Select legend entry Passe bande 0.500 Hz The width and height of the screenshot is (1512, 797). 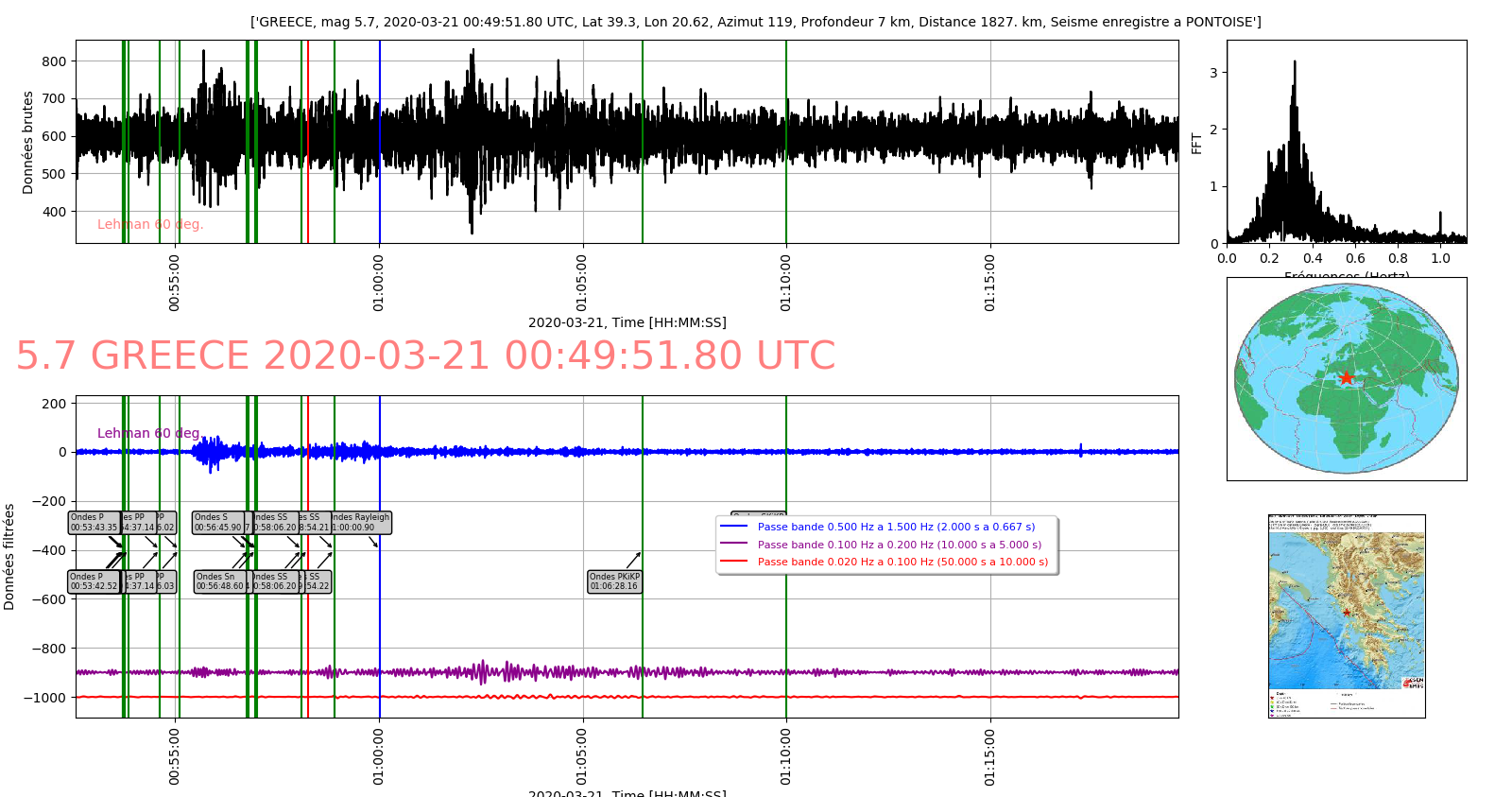tap(896, 527)
